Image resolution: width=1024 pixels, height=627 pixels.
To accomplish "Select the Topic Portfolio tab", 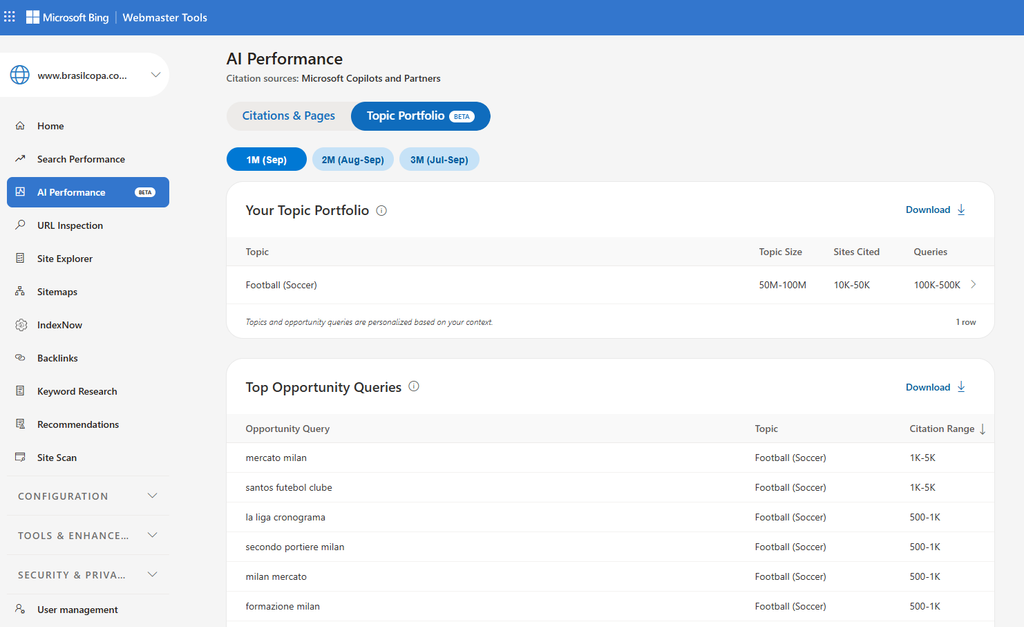I will [420, 116].
